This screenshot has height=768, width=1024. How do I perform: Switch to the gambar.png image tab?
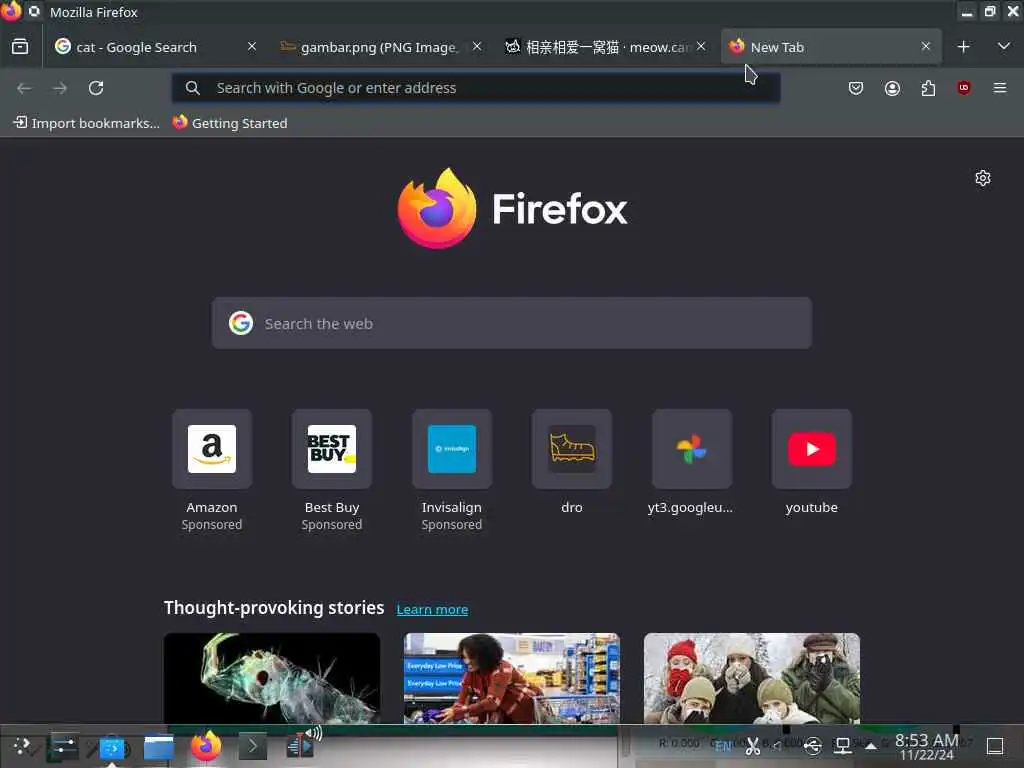(x=381, y=47)
